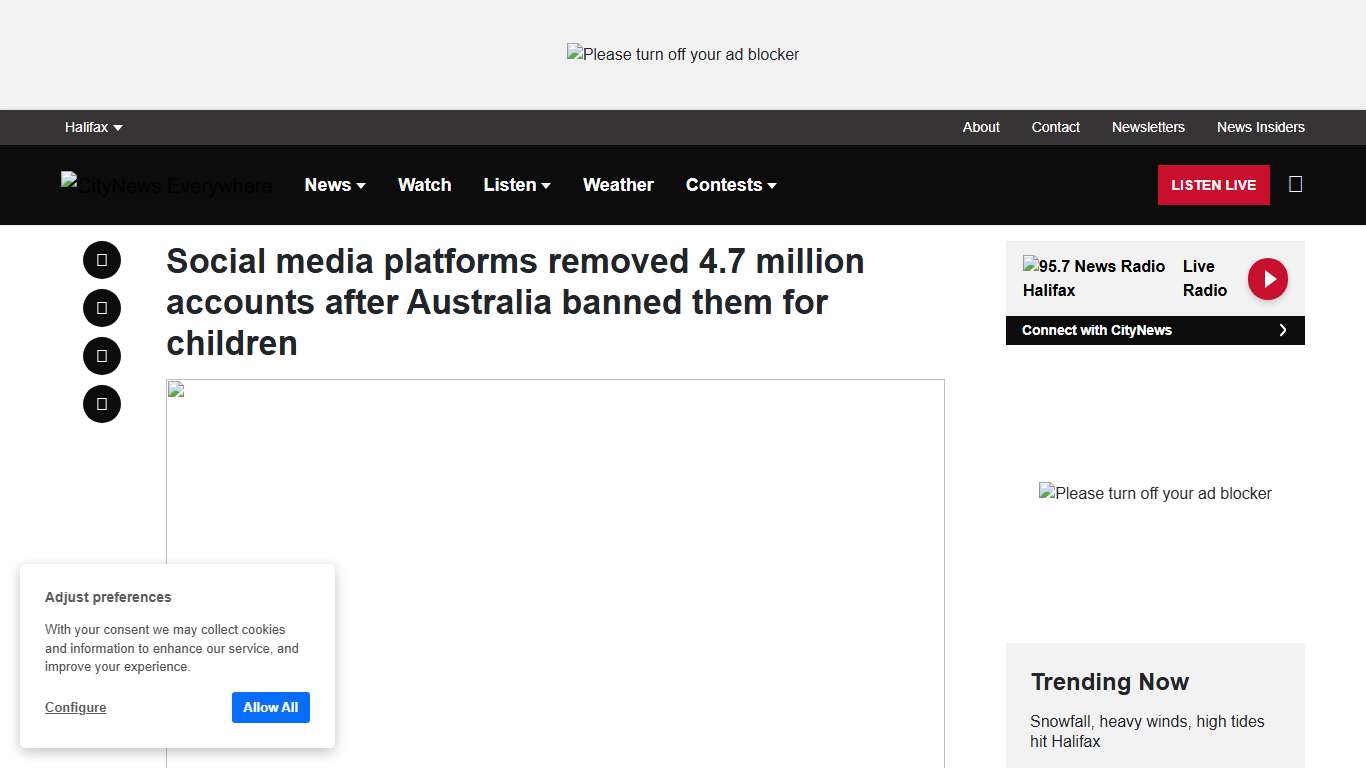Screen dimensions: 1366x768
Task: Open the Configure cookie preferences link
Action: tap(75, 707)
